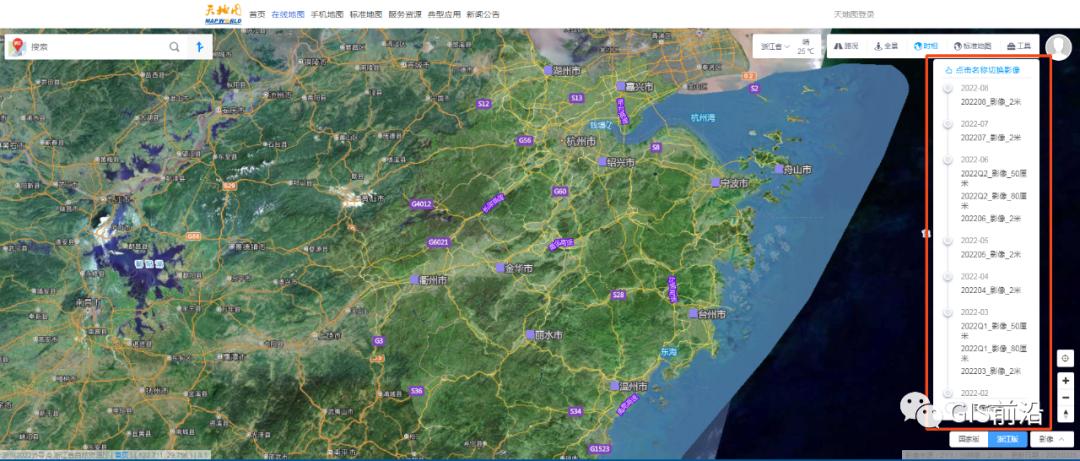This screenshot has width=1080, height=461.
Task: Open the 服务资源 service resources menu
Action: coord(405,14)
